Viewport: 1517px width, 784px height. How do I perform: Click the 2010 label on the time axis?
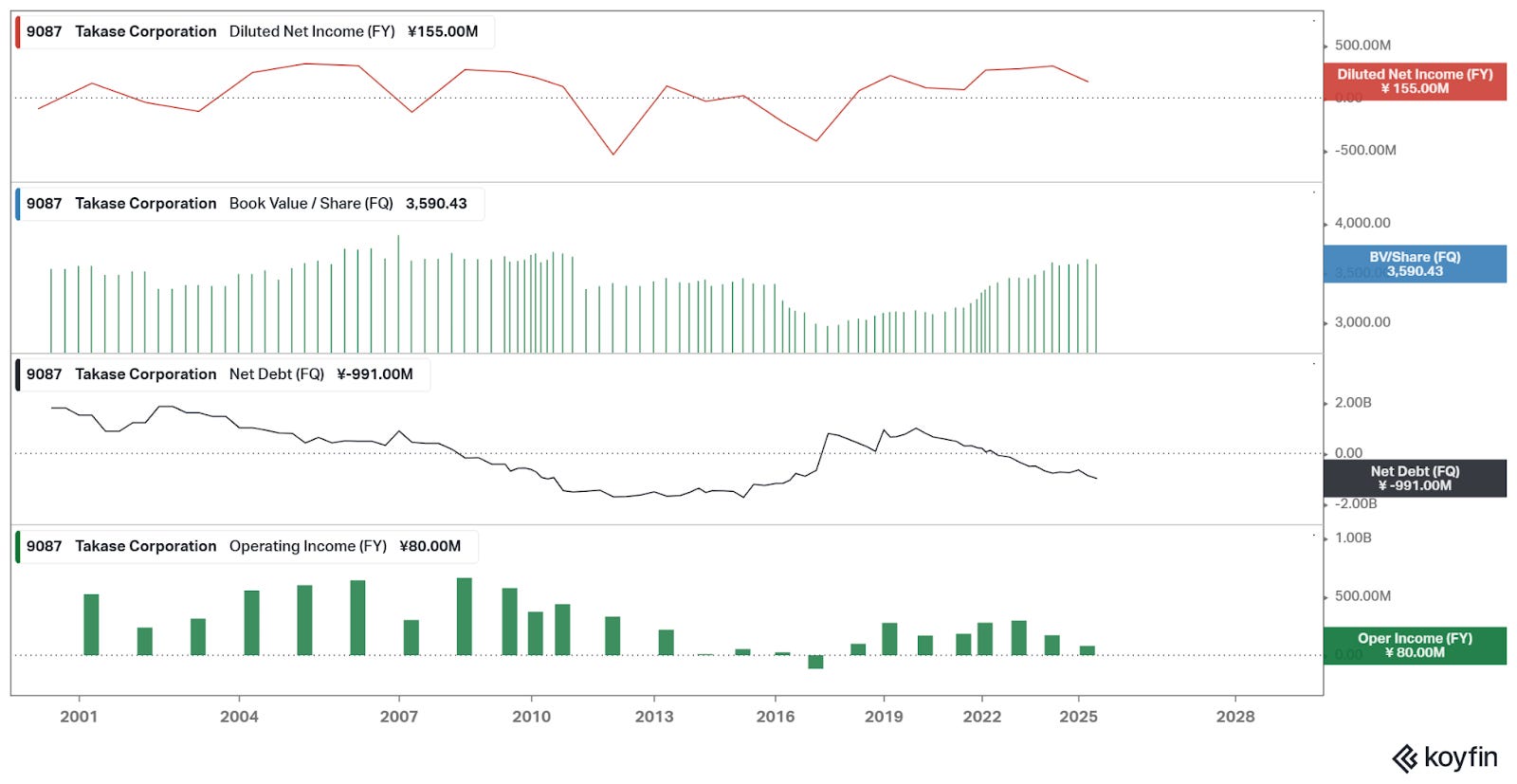click(x=531, y=717)
